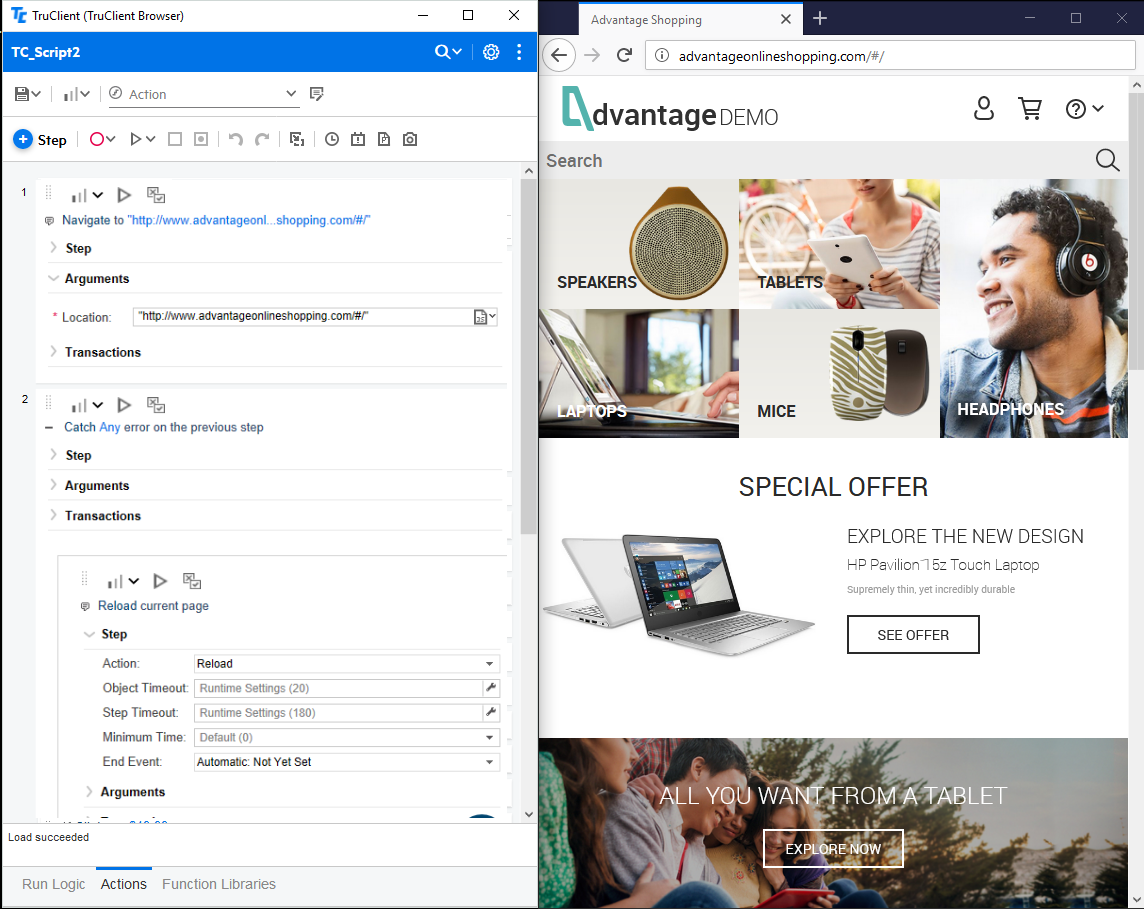Image resolution: width=1144 pixels, height=909 pixels.
Task: Play step 1 Navigate action
Action: coord(124,195)
